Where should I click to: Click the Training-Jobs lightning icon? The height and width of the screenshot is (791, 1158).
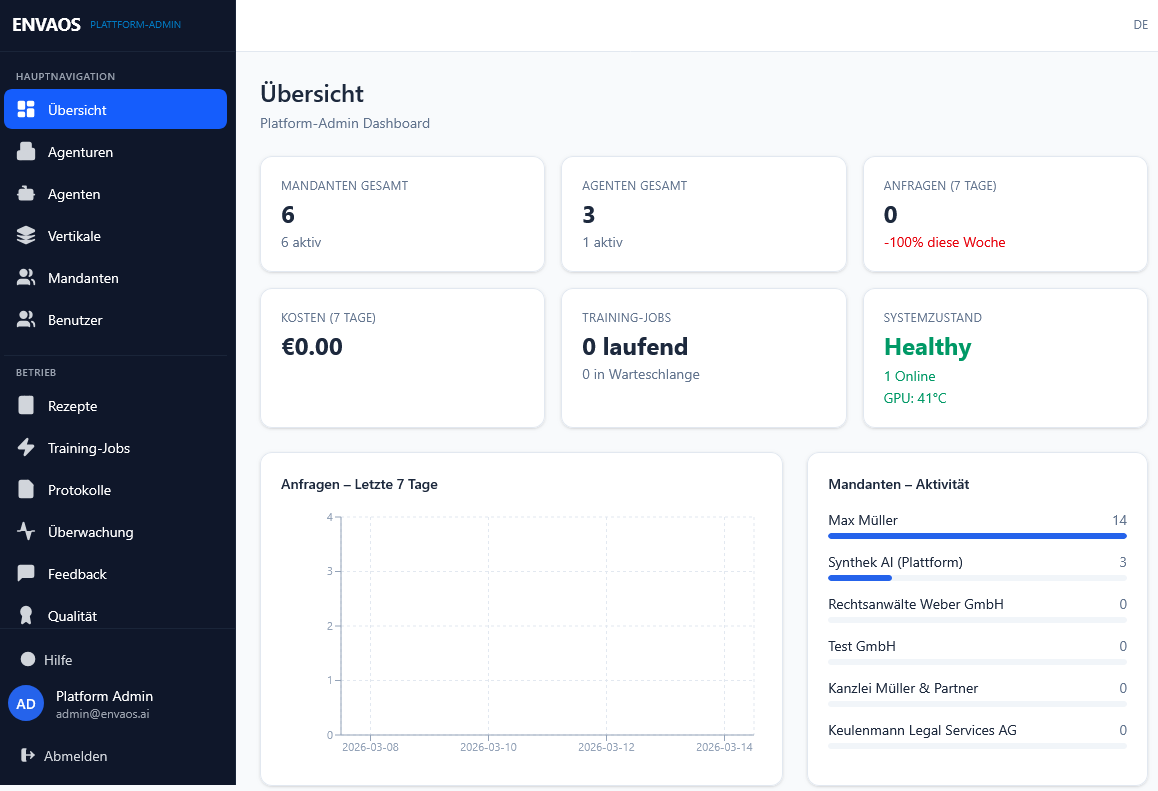click(26, 448)
